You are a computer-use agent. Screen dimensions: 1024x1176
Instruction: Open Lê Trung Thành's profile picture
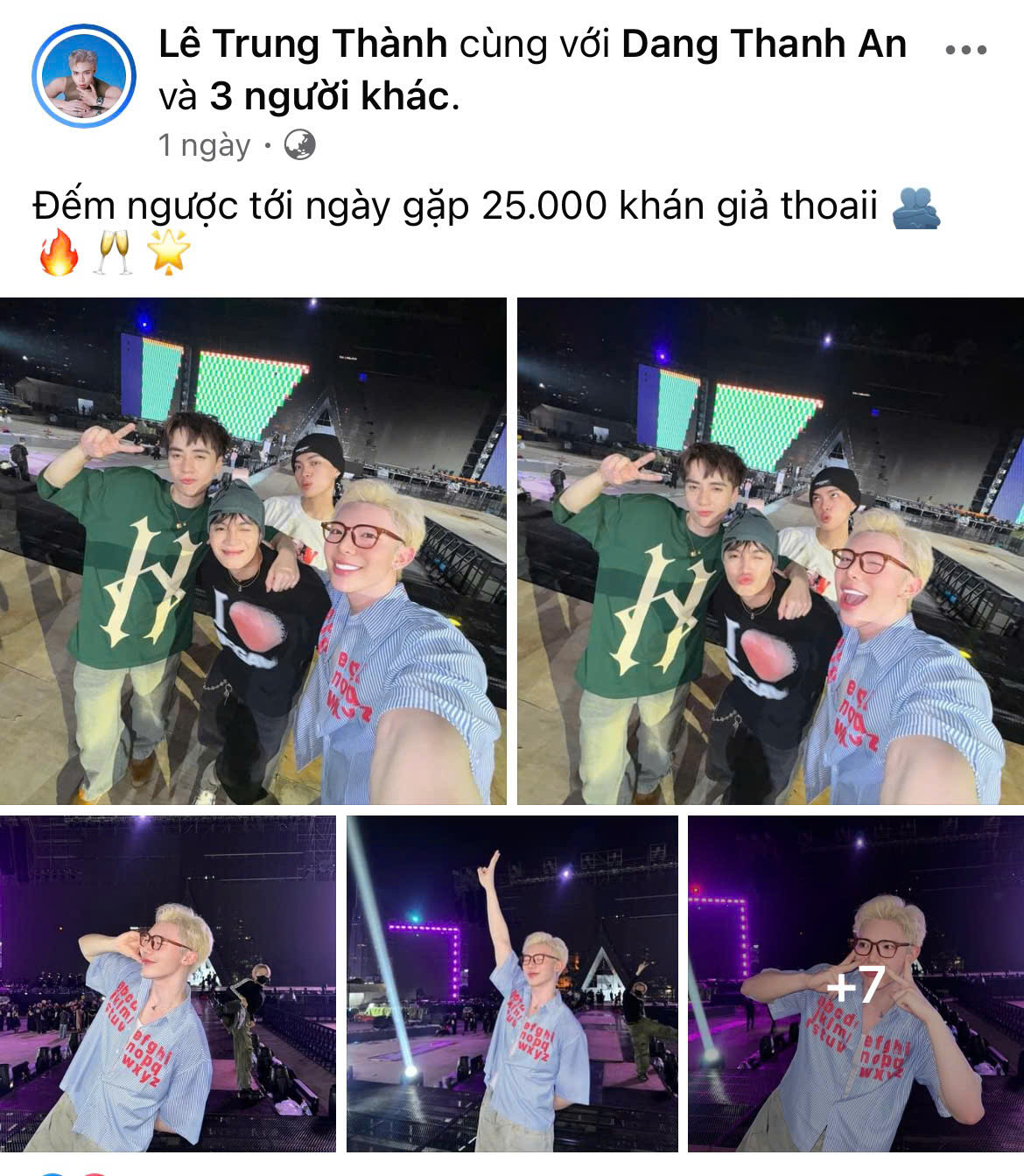84,76
